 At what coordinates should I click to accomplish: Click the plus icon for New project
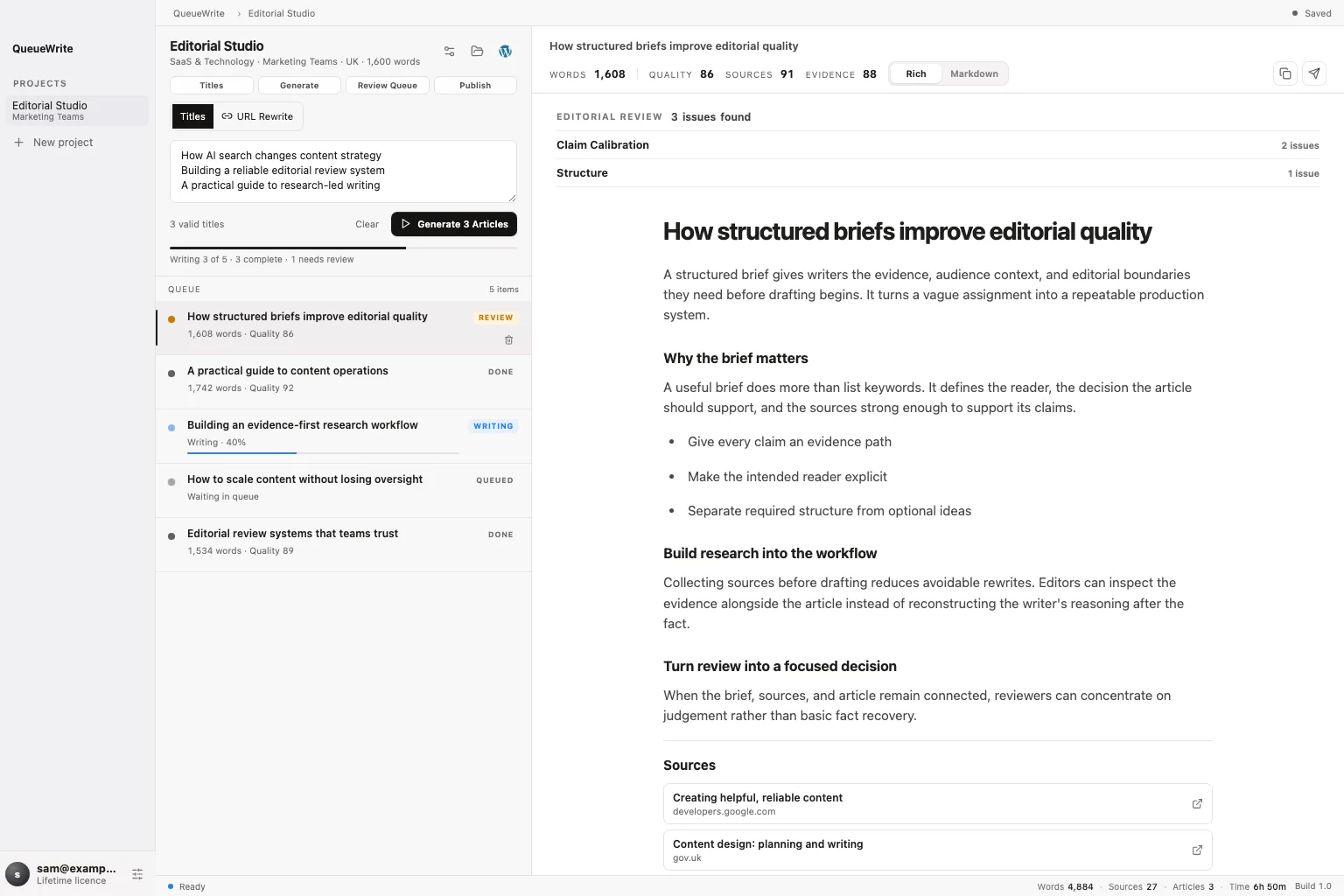18,143
